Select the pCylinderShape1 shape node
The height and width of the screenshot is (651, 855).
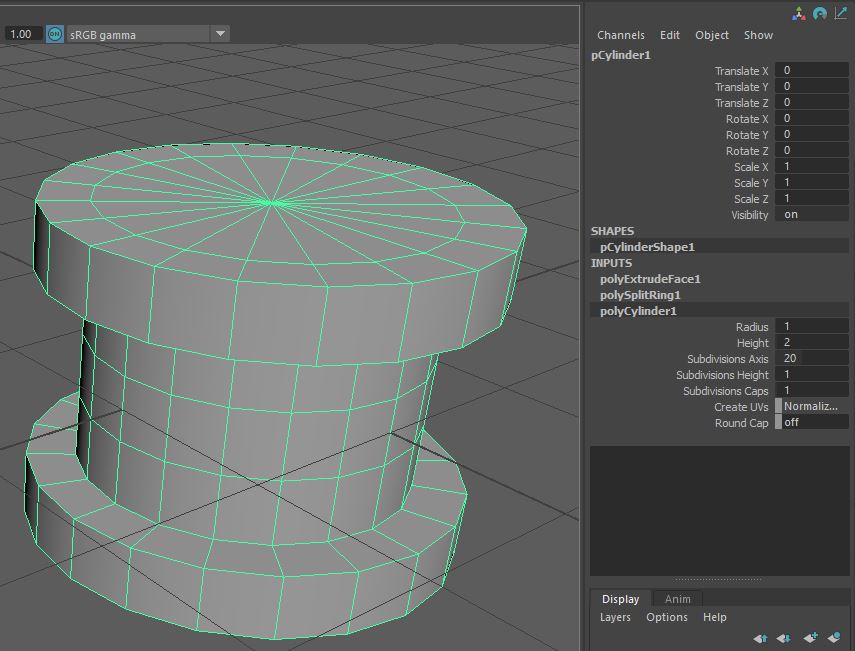(647, 247)
